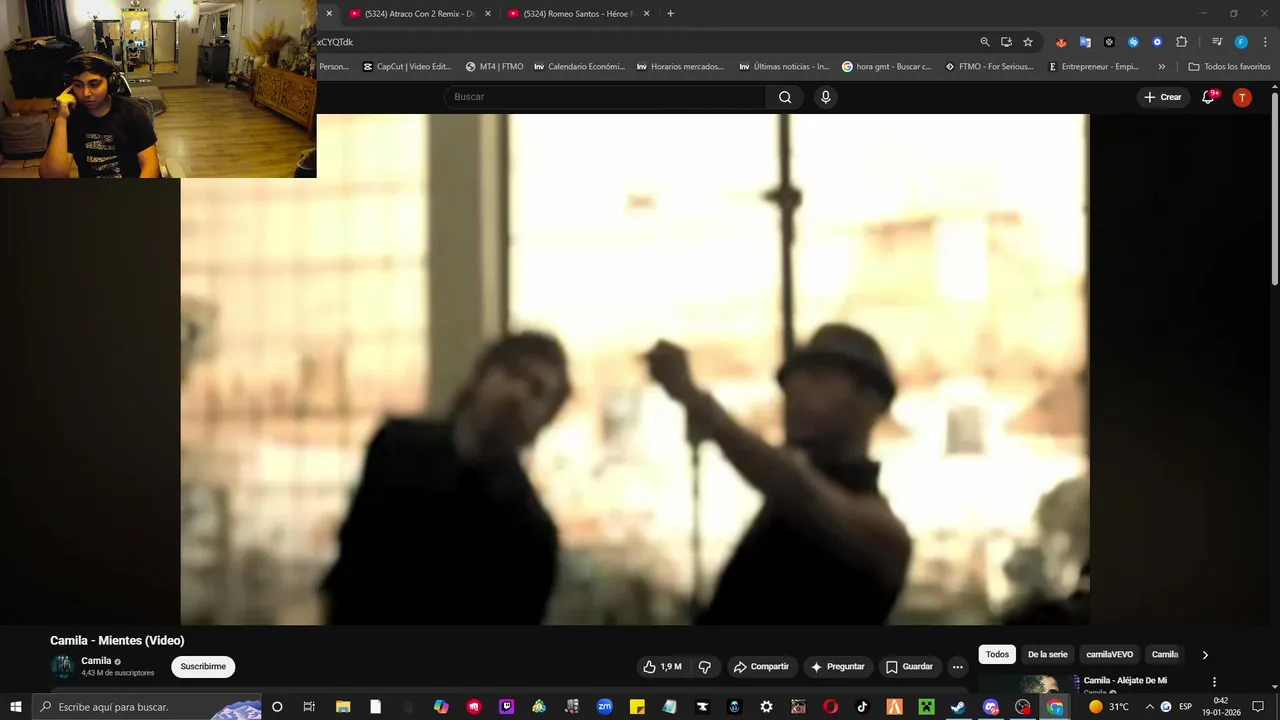
Task: Open Windows Start menu
Action: click(x=16, y=707)
